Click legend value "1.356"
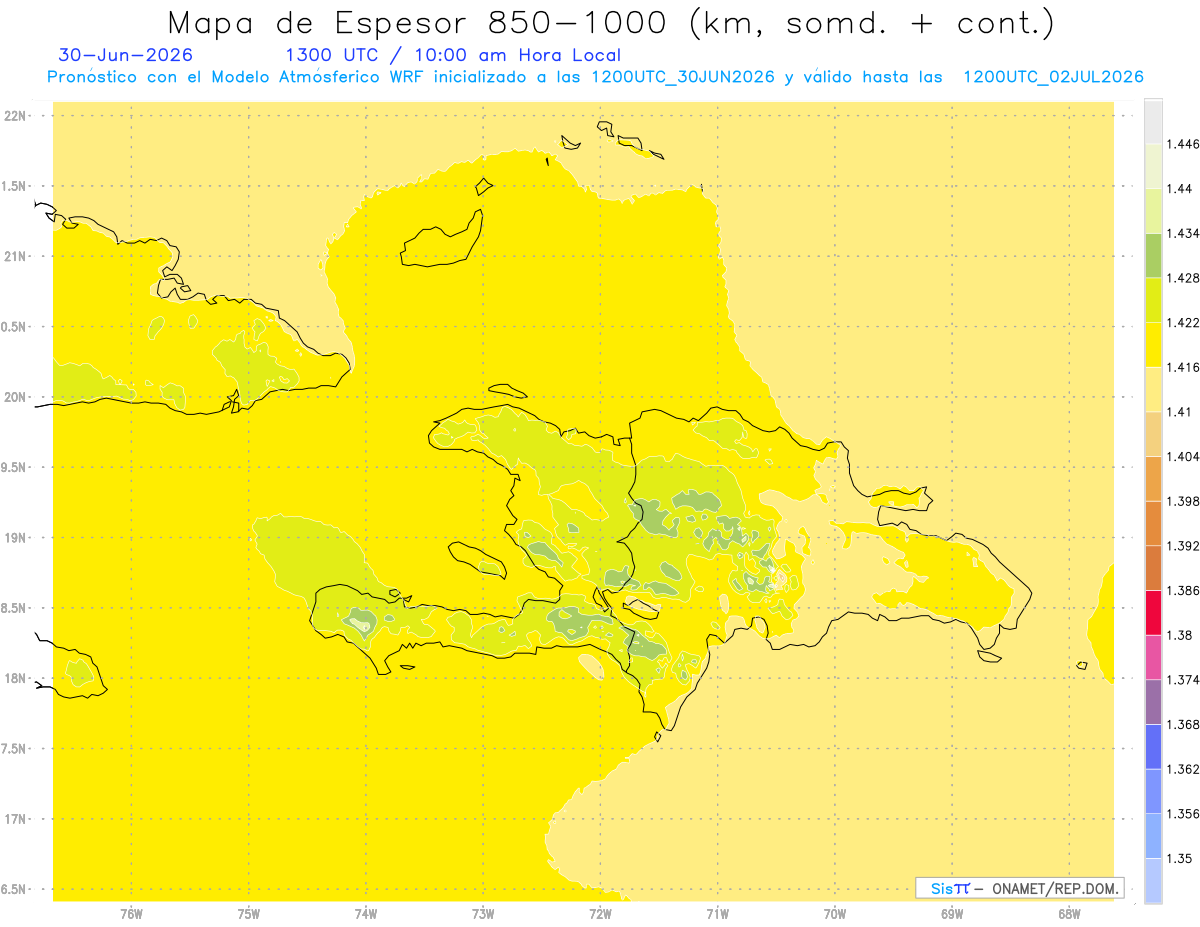Viewport: 1200px width, 927px height. [1182, 814]
